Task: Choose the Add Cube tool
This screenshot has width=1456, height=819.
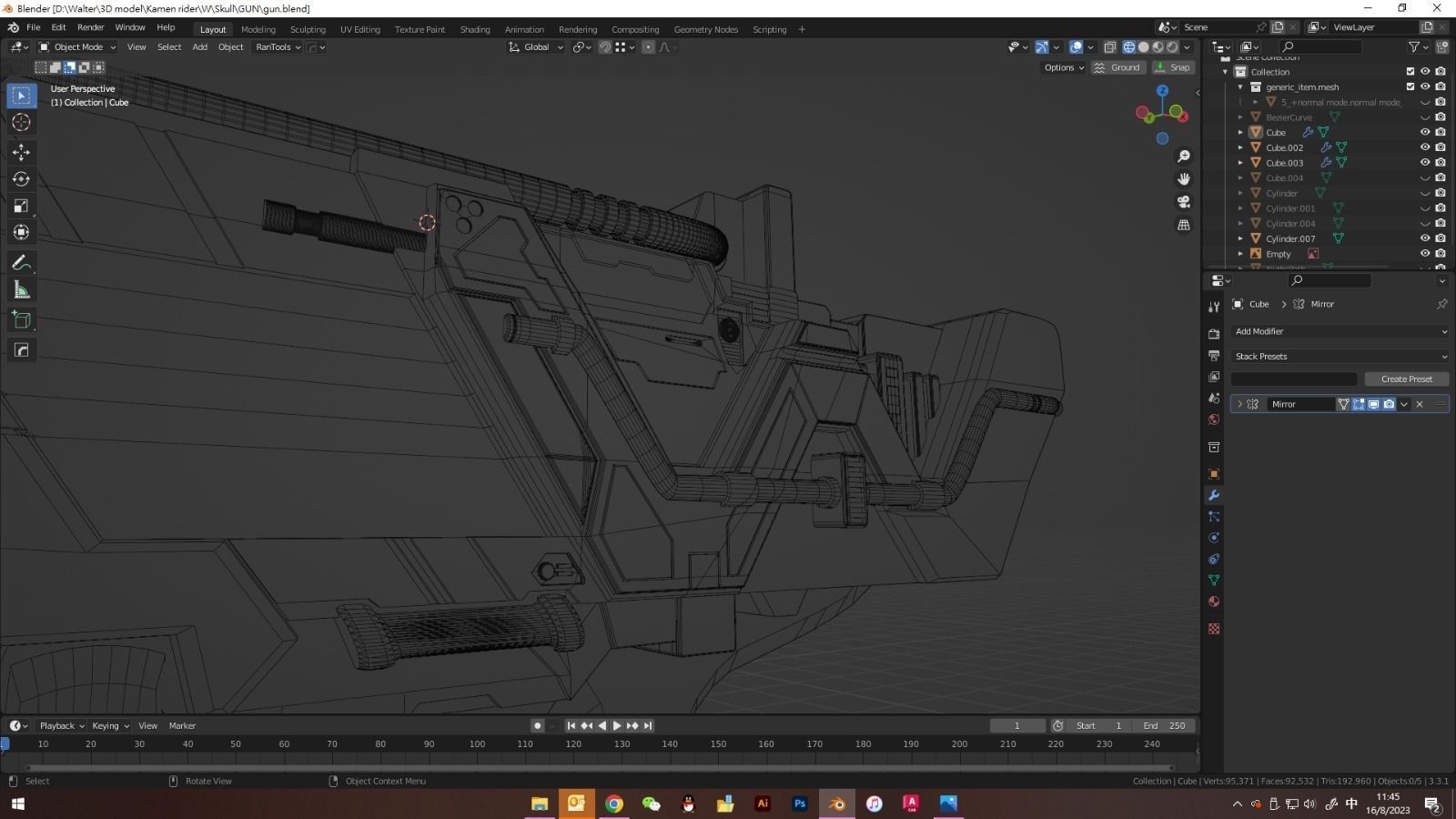Action: click(x=21, y=320)
